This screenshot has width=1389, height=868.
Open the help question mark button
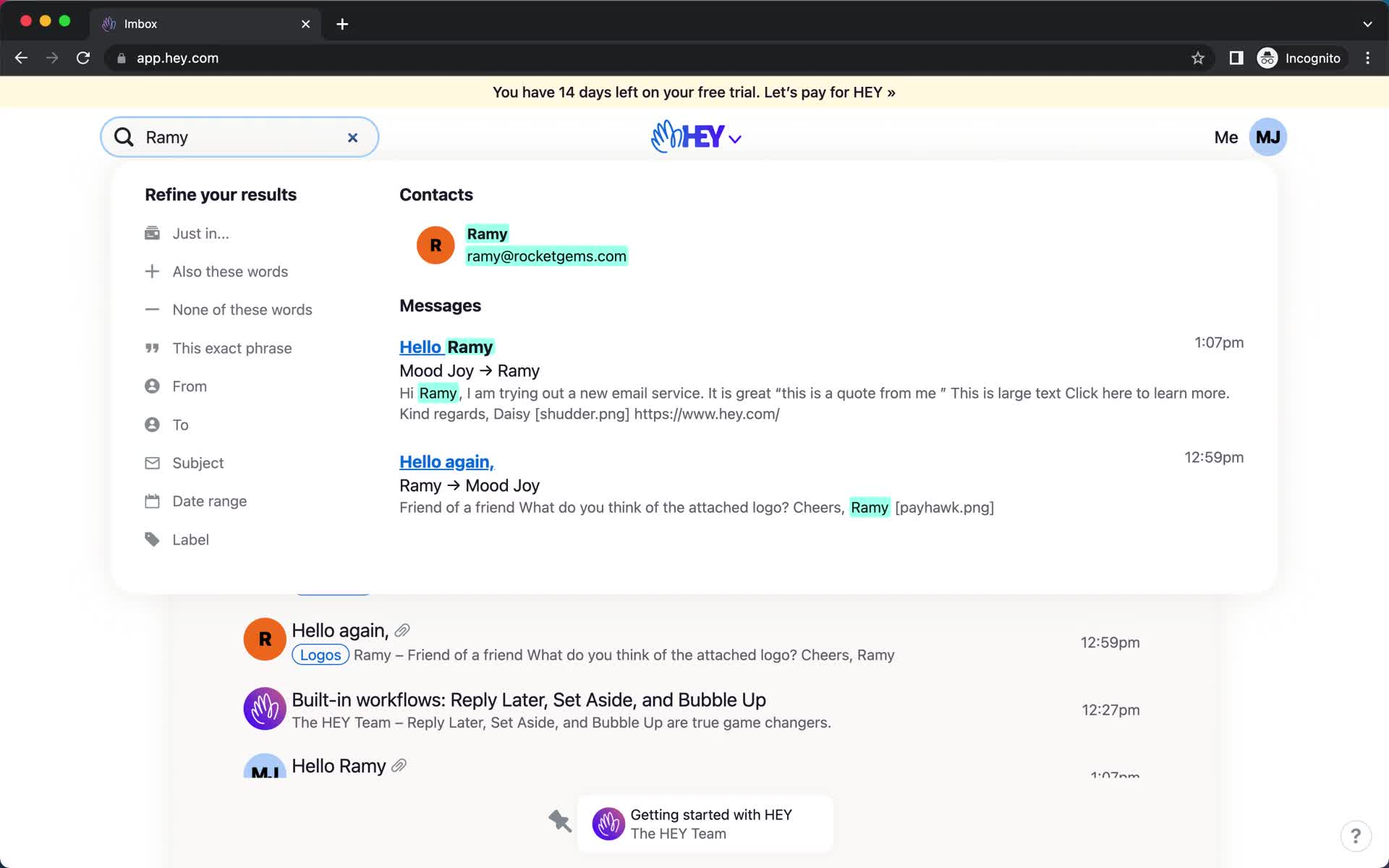pyautogui.click(x=1356, y=836)
